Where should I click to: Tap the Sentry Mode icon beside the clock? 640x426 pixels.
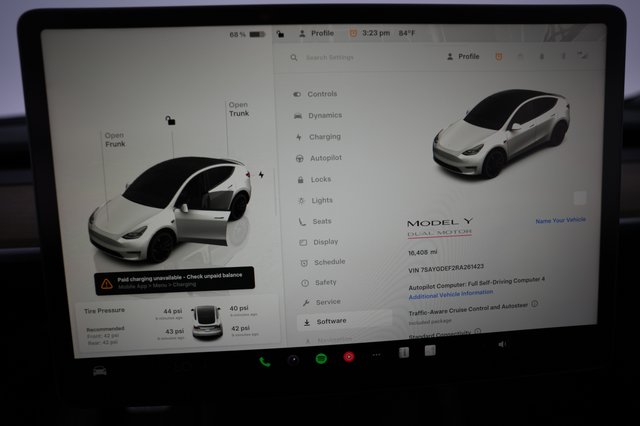point(353,33)
